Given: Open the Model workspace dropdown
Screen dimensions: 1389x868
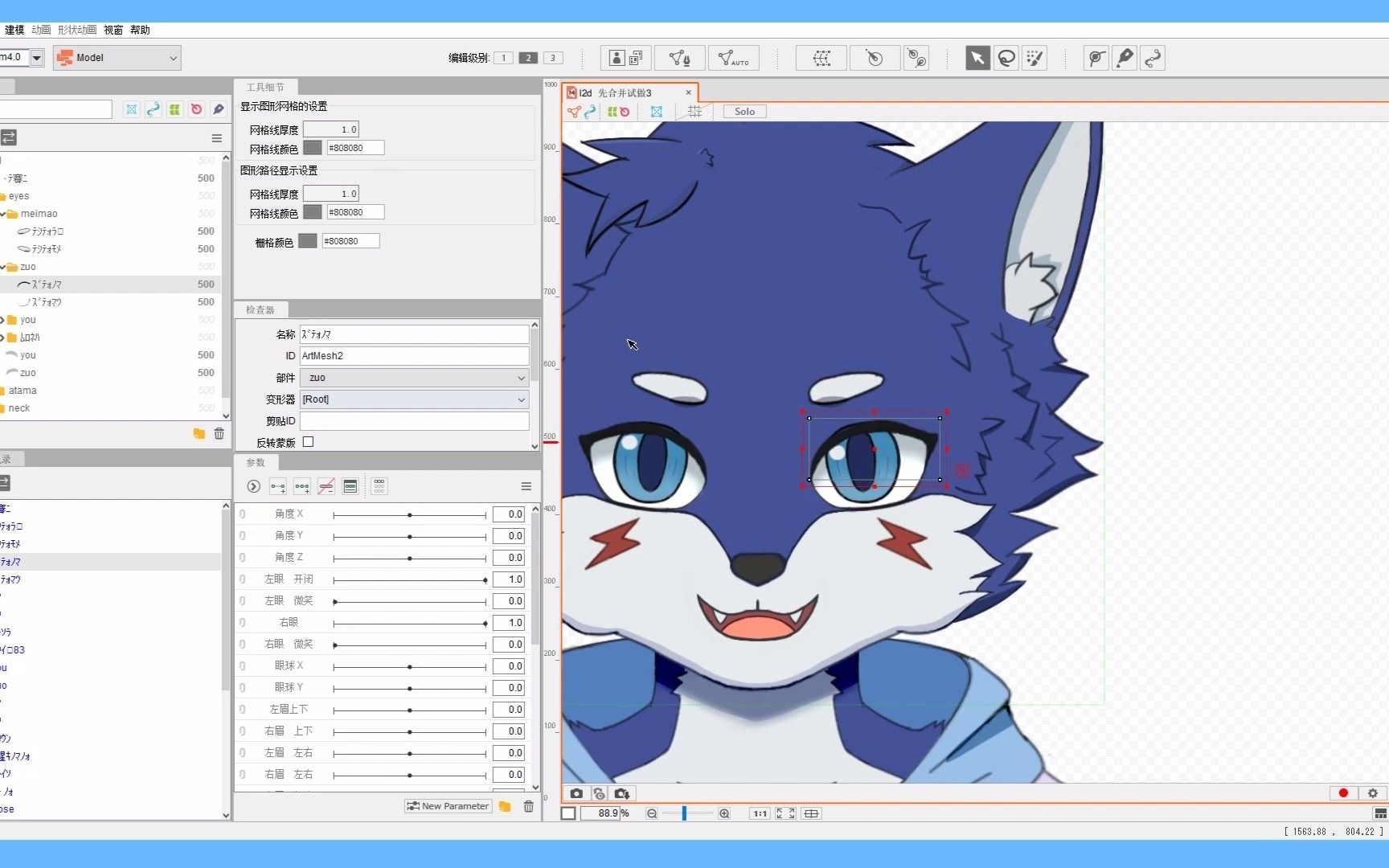Looking at the screenshot, I should click(117, 58).
